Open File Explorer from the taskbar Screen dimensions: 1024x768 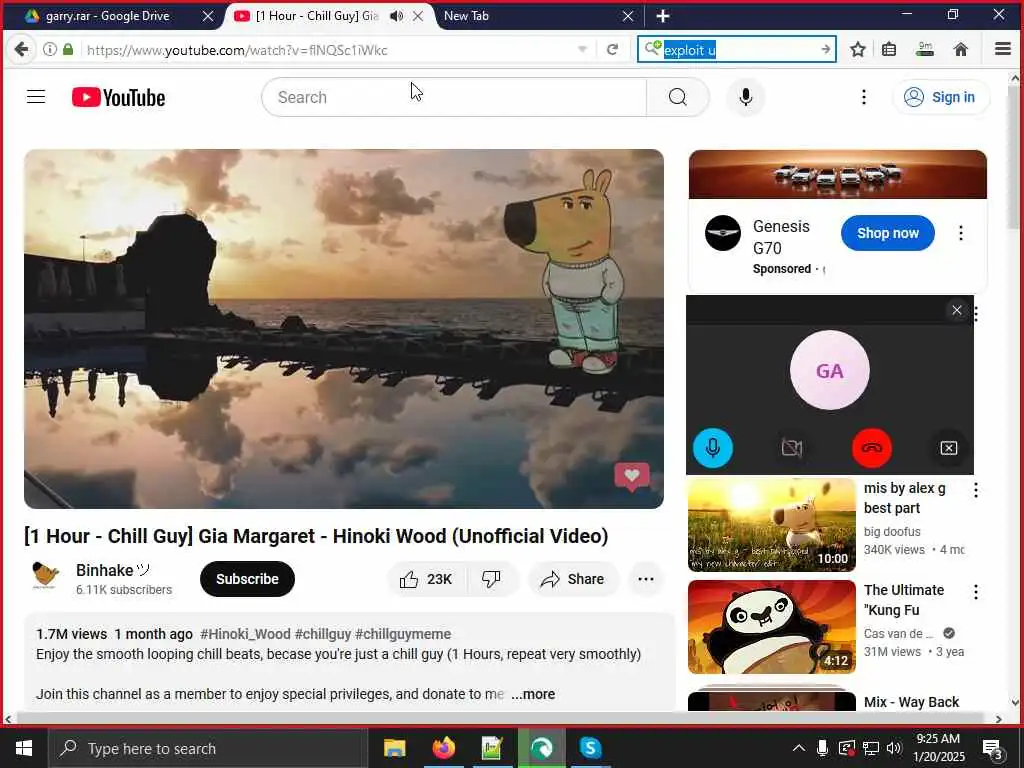(x=394, y=748)
